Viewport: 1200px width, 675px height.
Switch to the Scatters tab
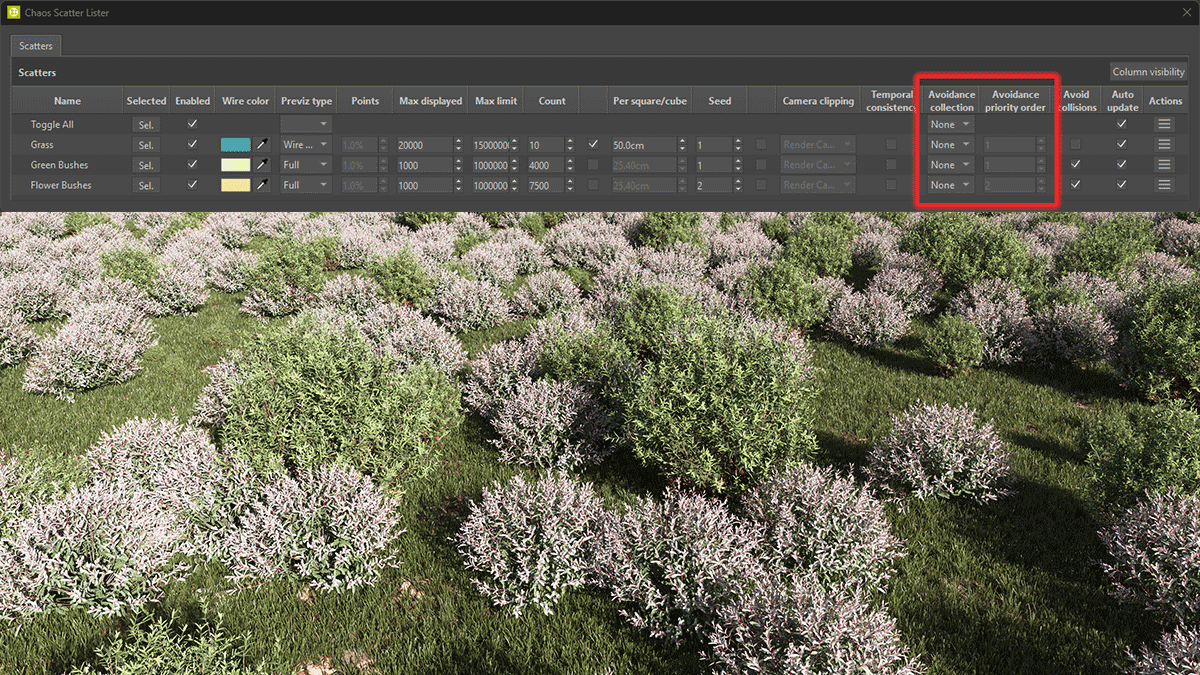35,45
